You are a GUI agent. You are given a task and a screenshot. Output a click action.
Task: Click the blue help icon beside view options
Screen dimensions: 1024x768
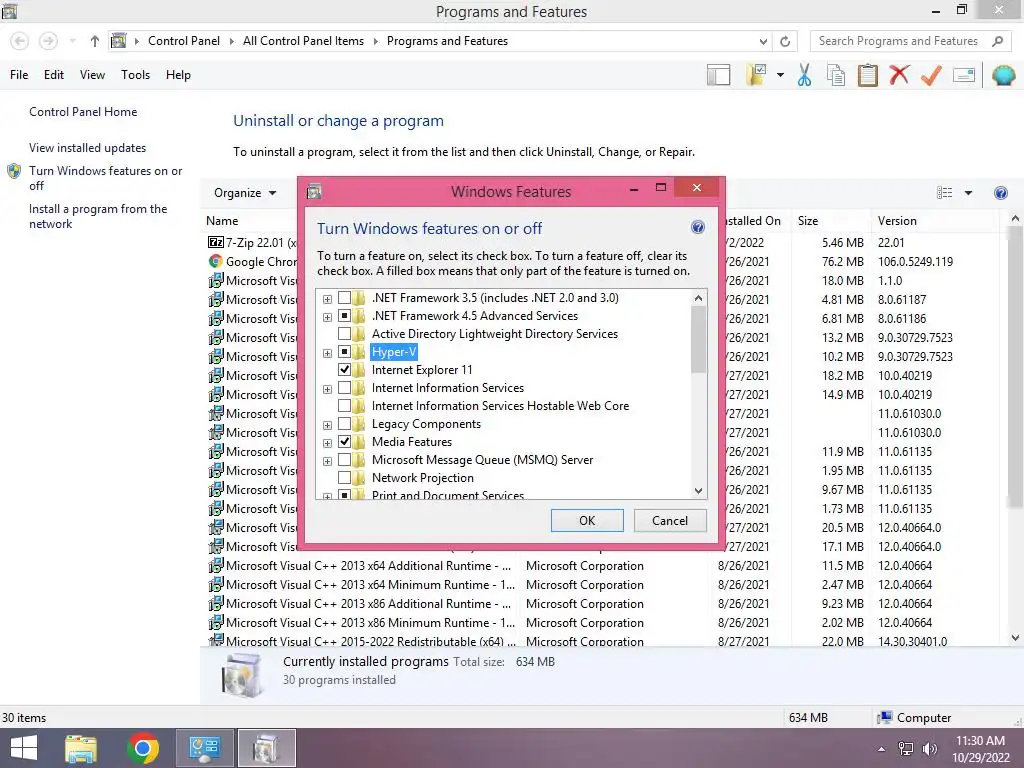pyautogui.click(x=1000, y=193)
